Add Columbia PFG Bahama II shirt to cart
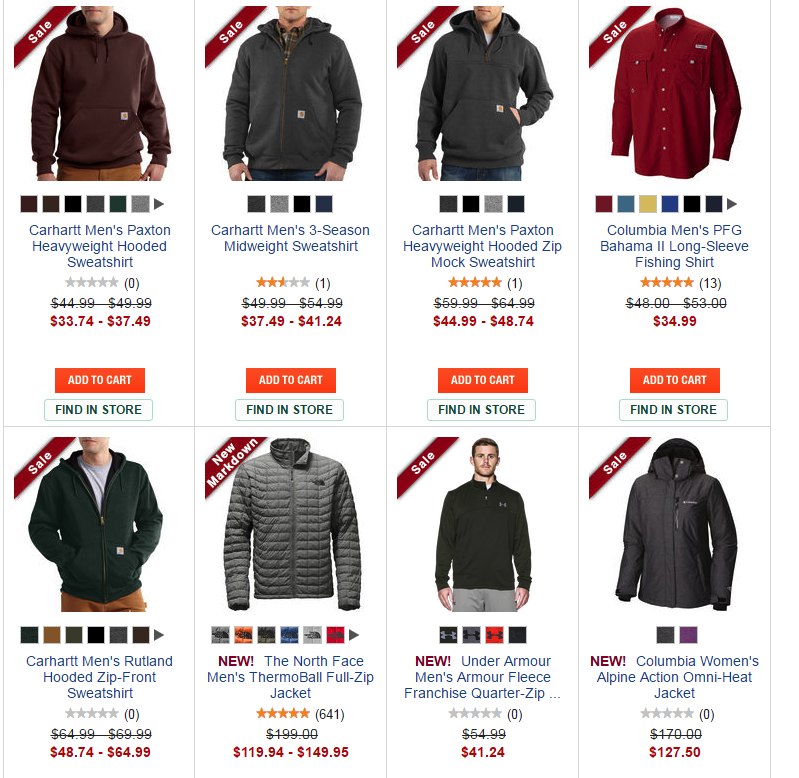 click(x=675, y=380)
